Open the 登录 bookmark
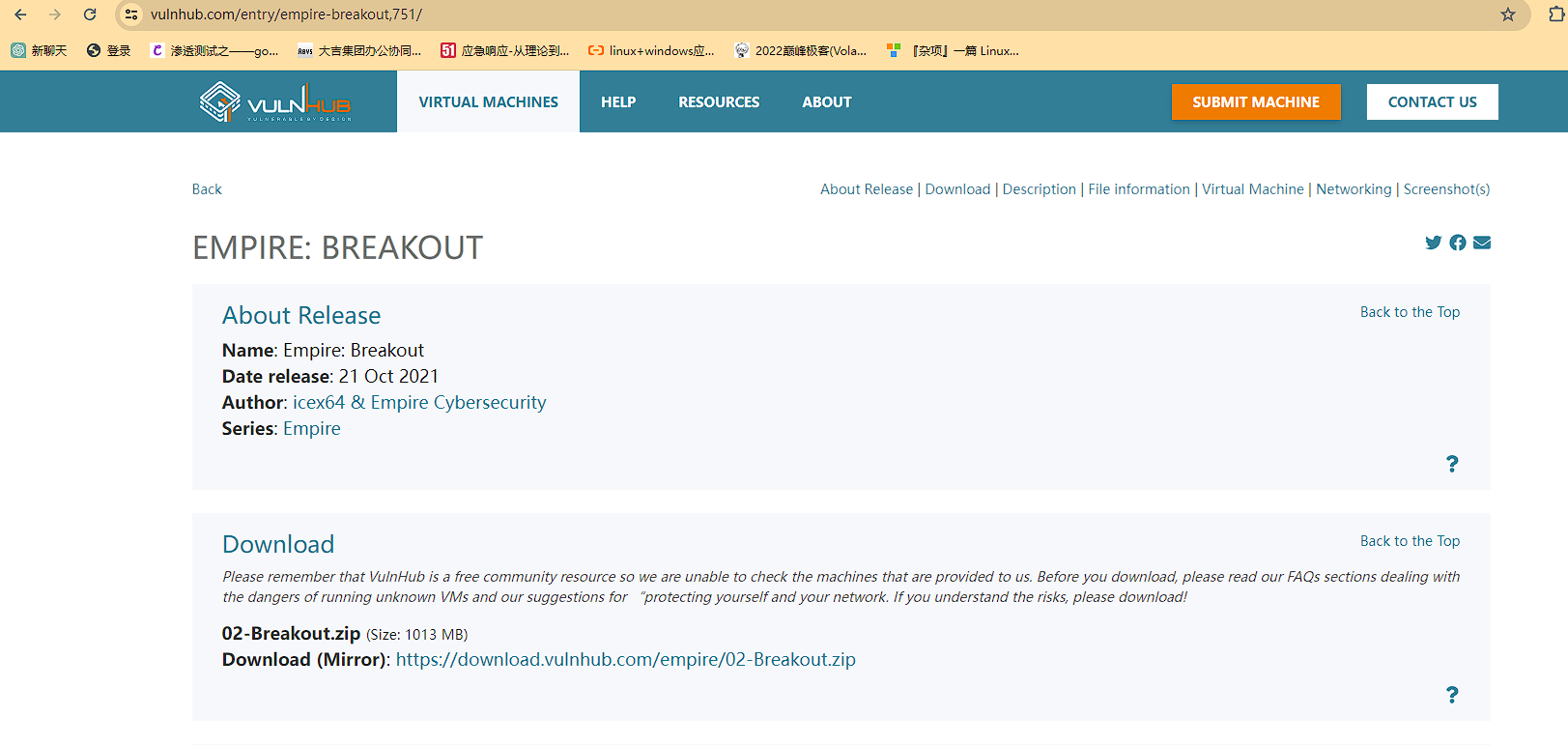The image size is (1568, 745). pyautogui.click(x=108, y=50)
